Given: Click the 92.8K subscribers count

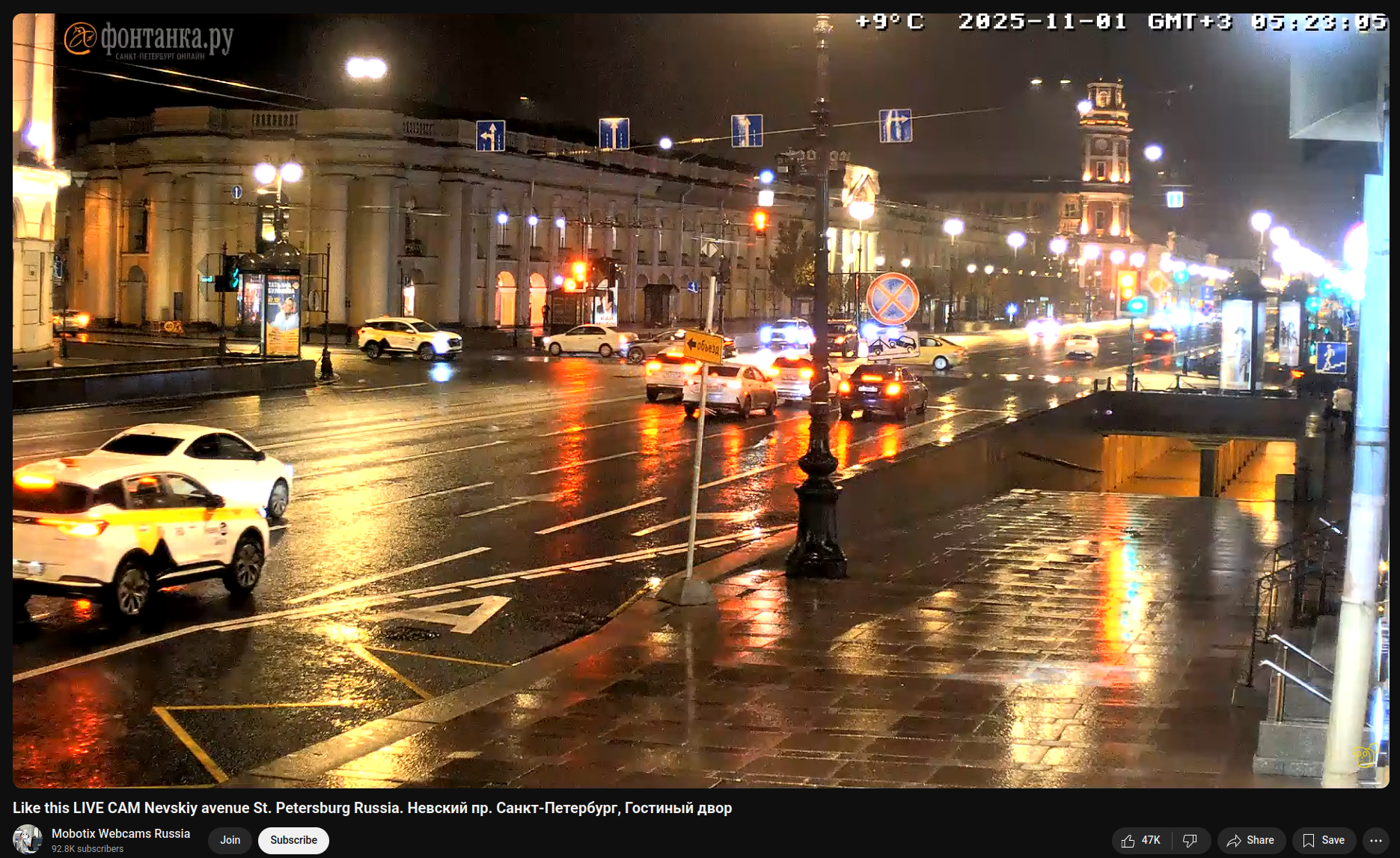Looking at the screenshot, I should pyautogui.click(x=88, y=849).
